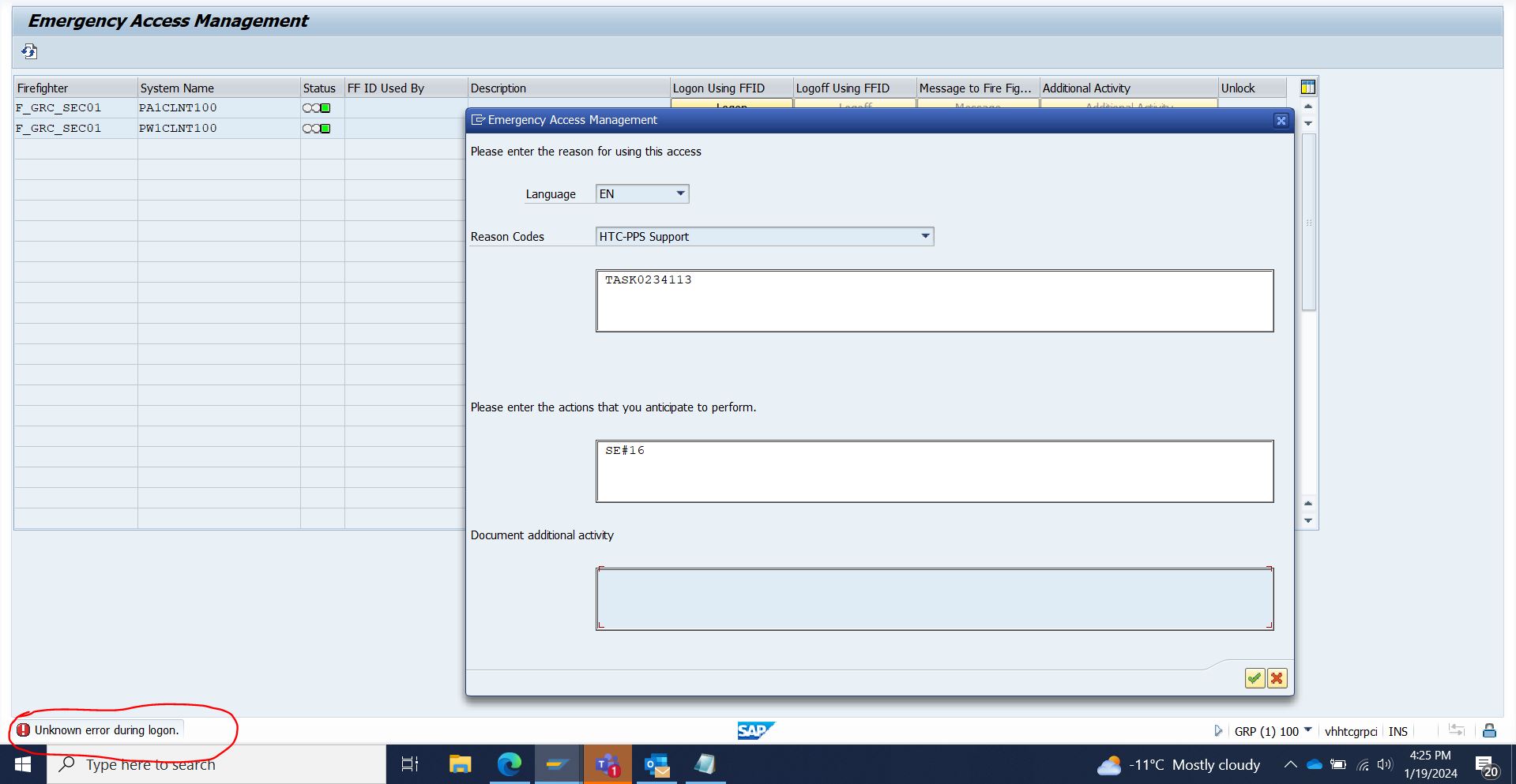Screen dimensions: 1516x784
Task: Select the Logoff Using FFID column header
Action: pyautogui.click(x=855, y=88)
